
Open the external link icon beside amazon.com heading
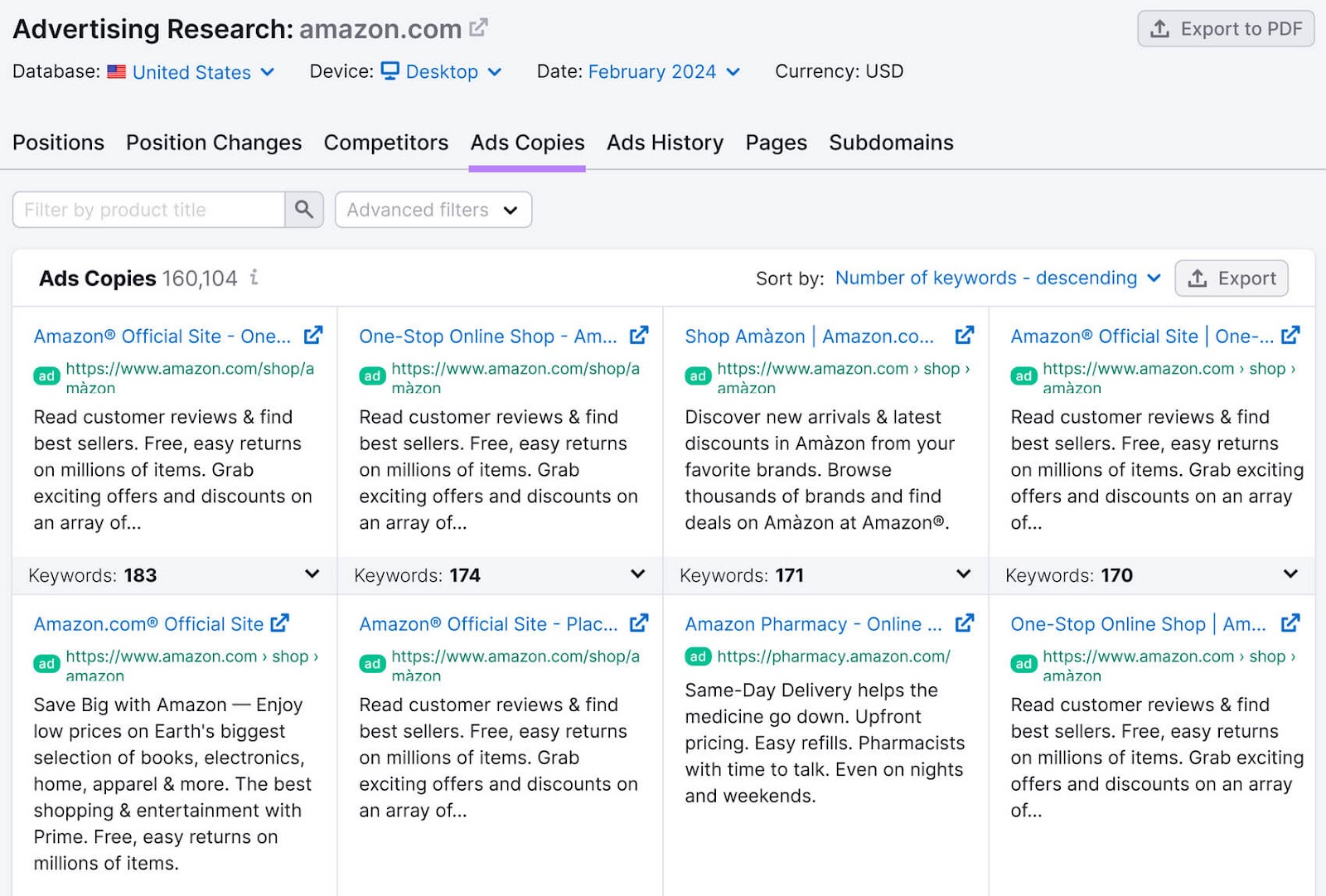[477, 27]
